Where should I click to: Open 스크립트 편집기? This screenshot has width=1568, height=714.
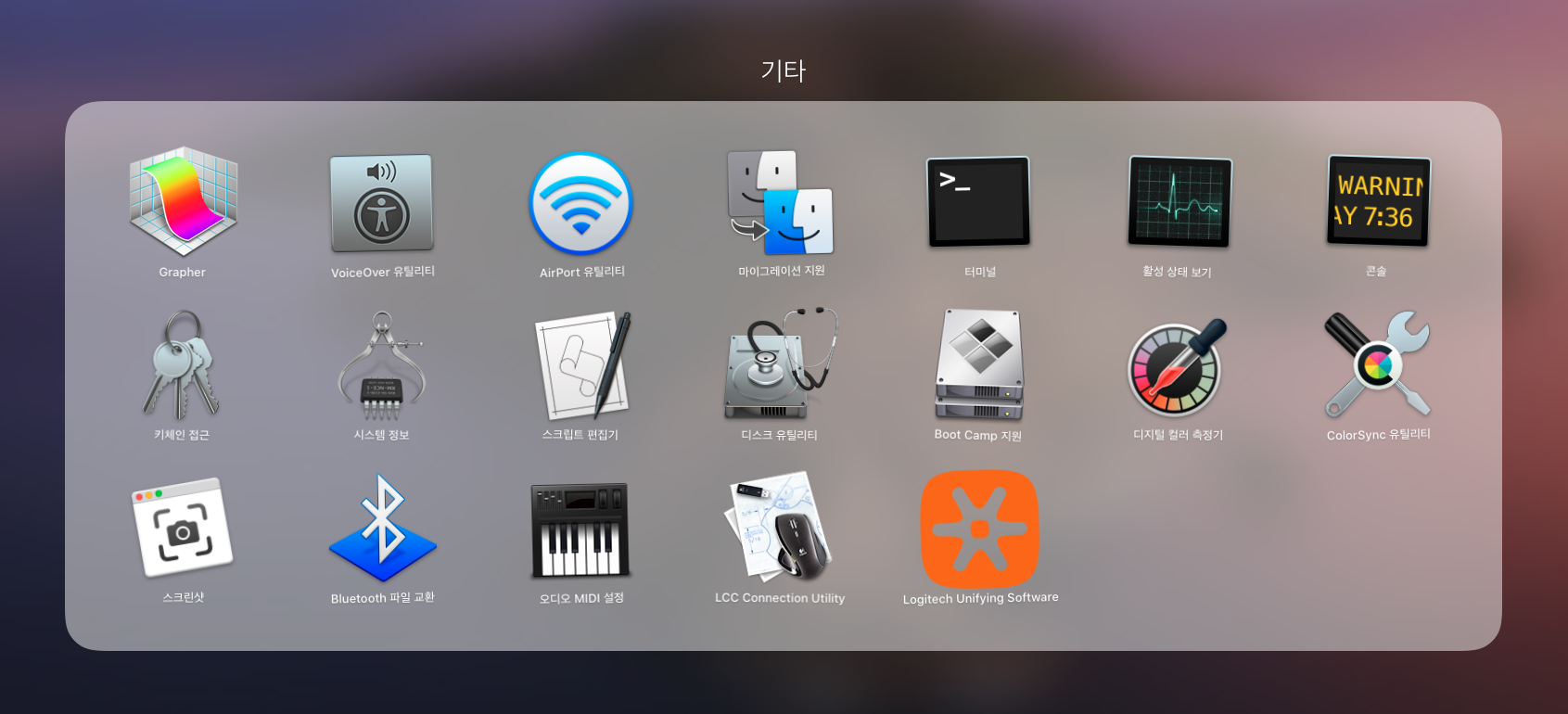582,365
